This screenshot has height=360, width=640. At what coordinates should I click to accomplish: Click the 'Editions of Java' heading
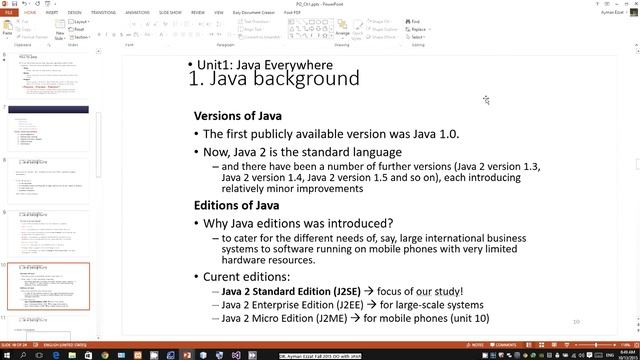(236, 205)
